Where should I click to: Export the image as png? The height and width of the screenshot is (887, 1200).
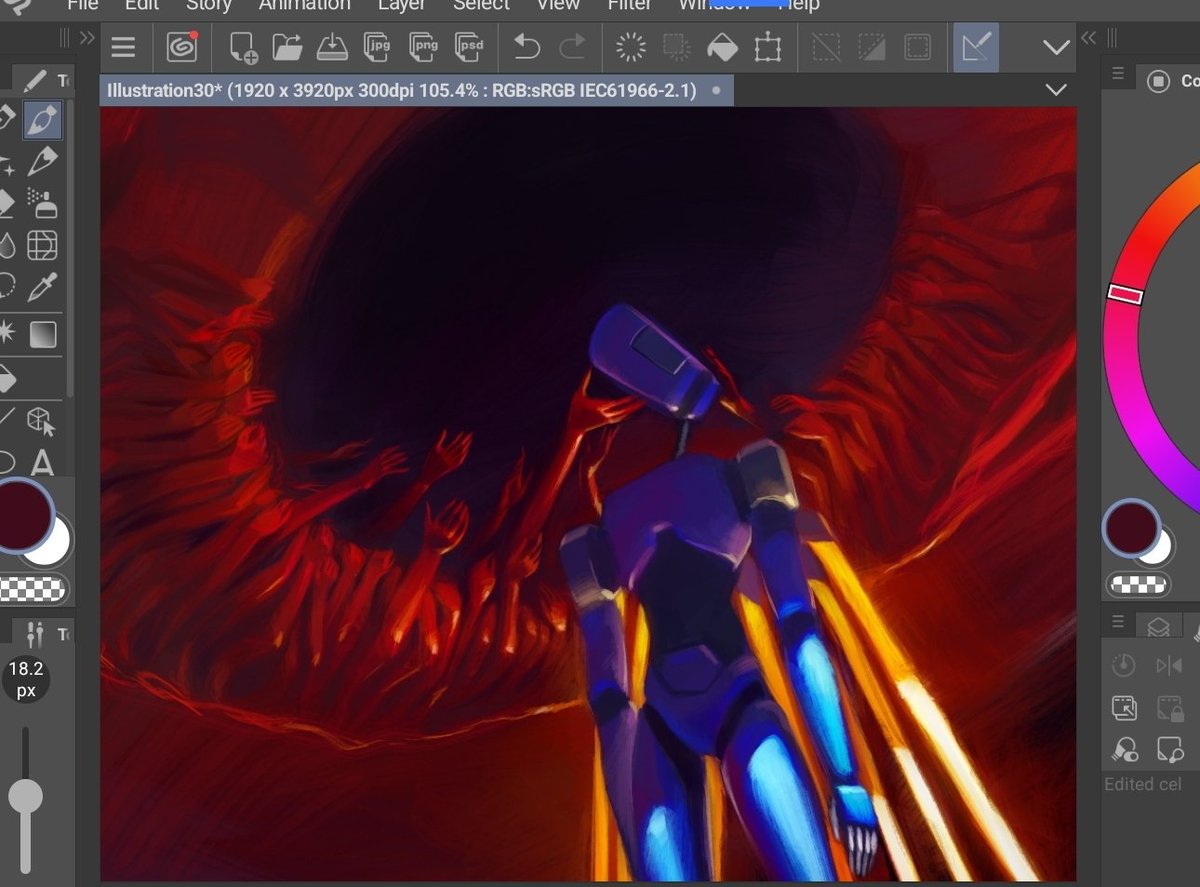423,47
